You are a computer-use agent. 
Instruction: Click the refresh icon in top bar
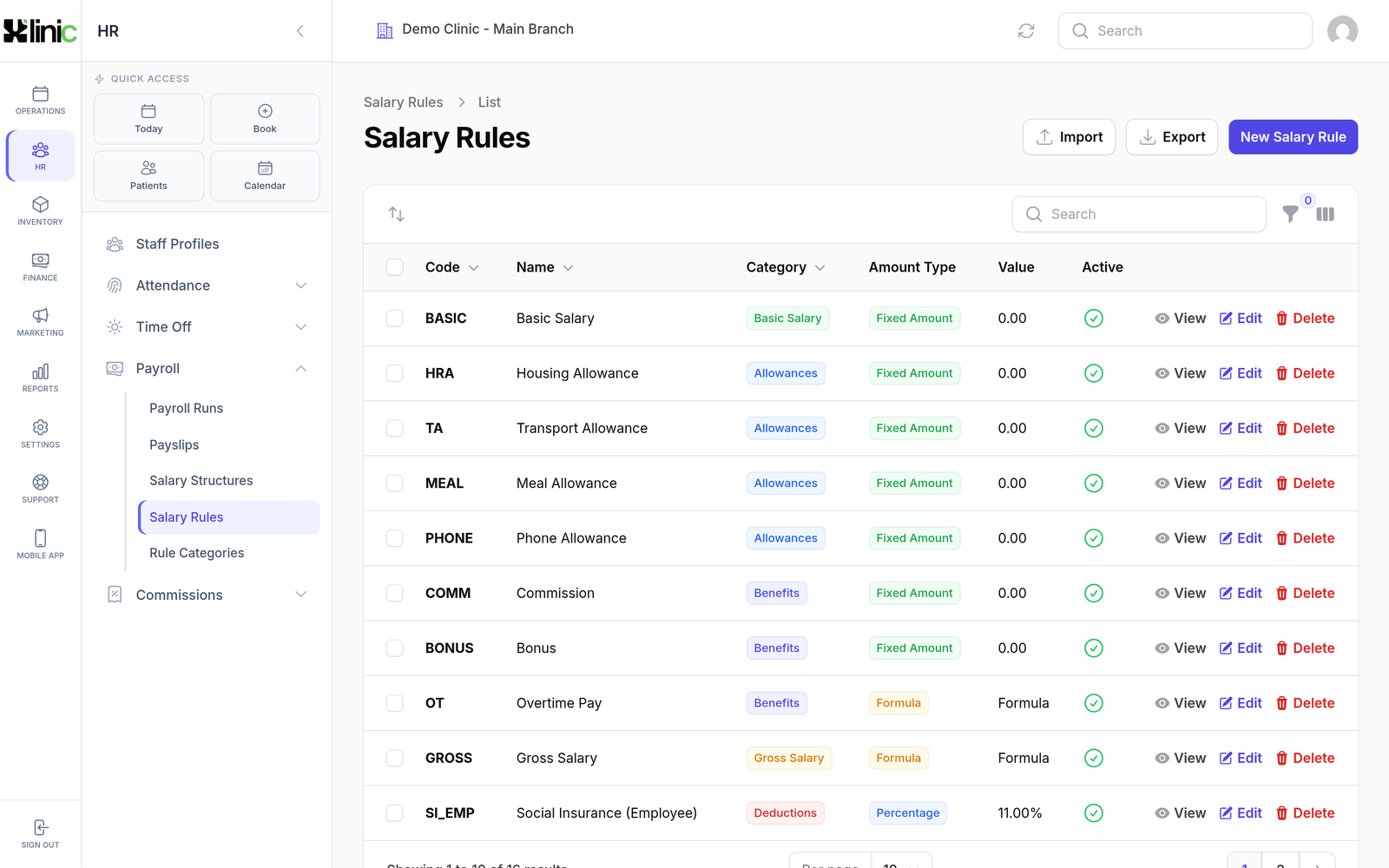click(x=1026, y=31)
